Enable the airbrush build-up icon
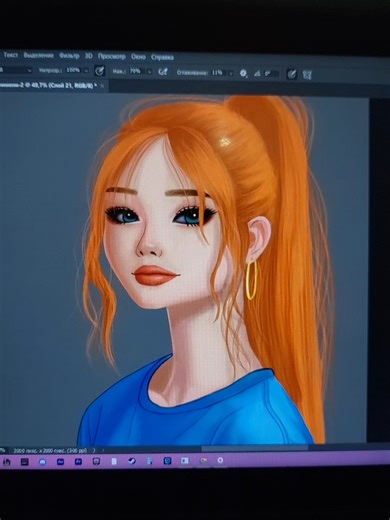 point(163,72)
